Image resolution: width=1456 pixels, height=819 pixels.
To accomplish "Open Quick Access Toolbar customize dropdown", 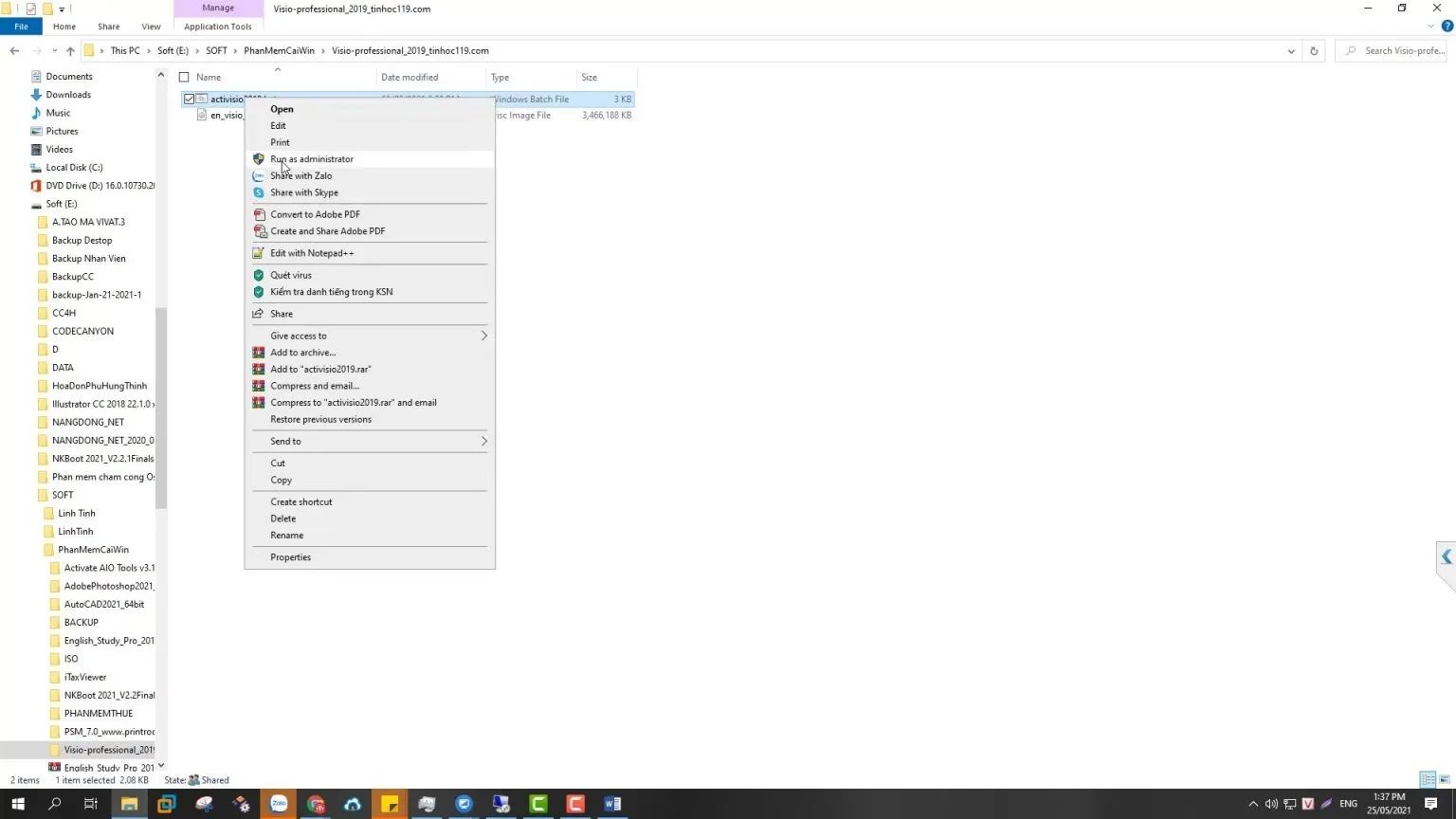I will point(62,9).
